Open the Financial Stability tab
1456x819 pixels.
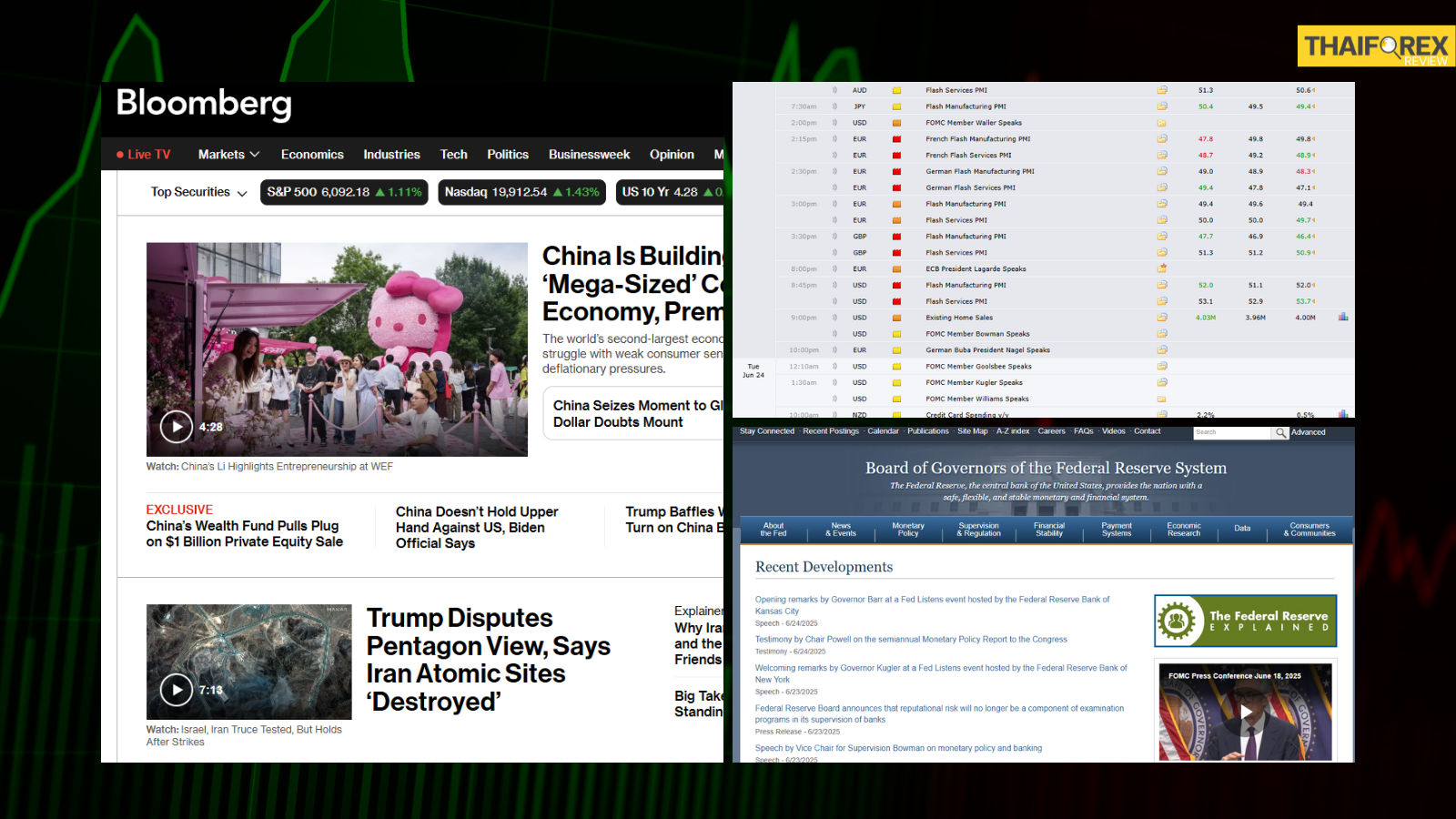(1049, 530)
